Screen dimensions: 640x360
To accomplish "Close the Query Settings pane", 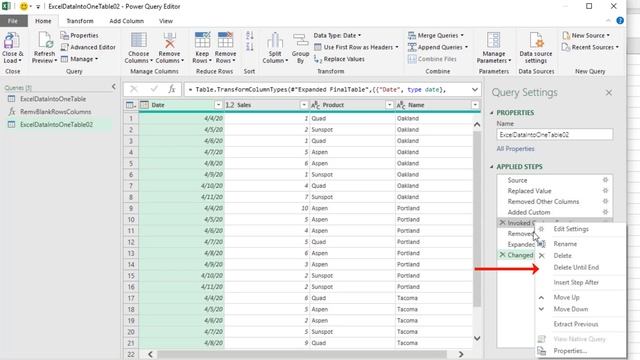I will coord(609,93).
